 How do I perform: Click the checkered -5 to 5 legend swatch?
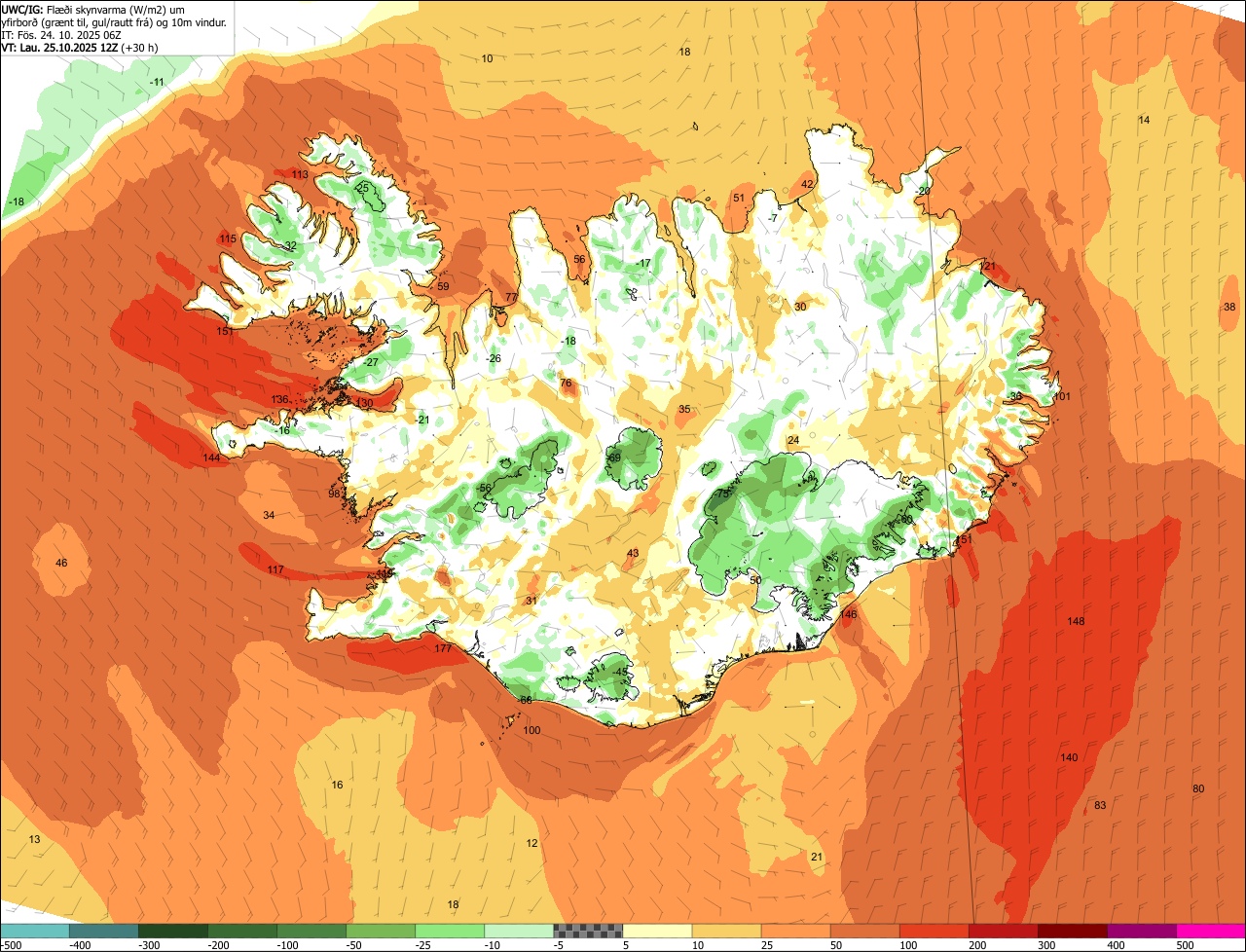click(x=588, y=931)
